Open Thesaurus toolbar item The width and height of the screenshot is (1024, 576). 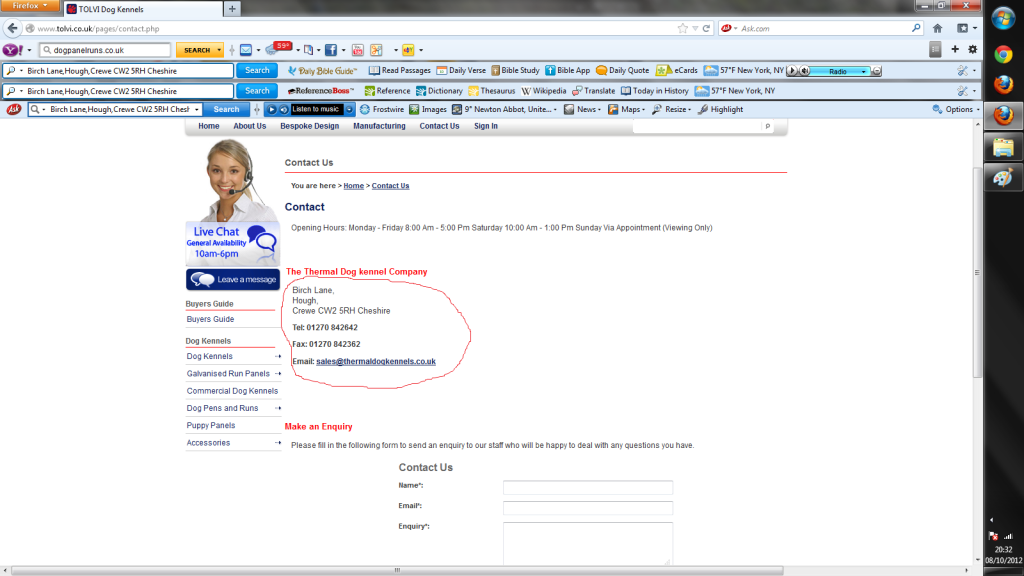[491, 91]
